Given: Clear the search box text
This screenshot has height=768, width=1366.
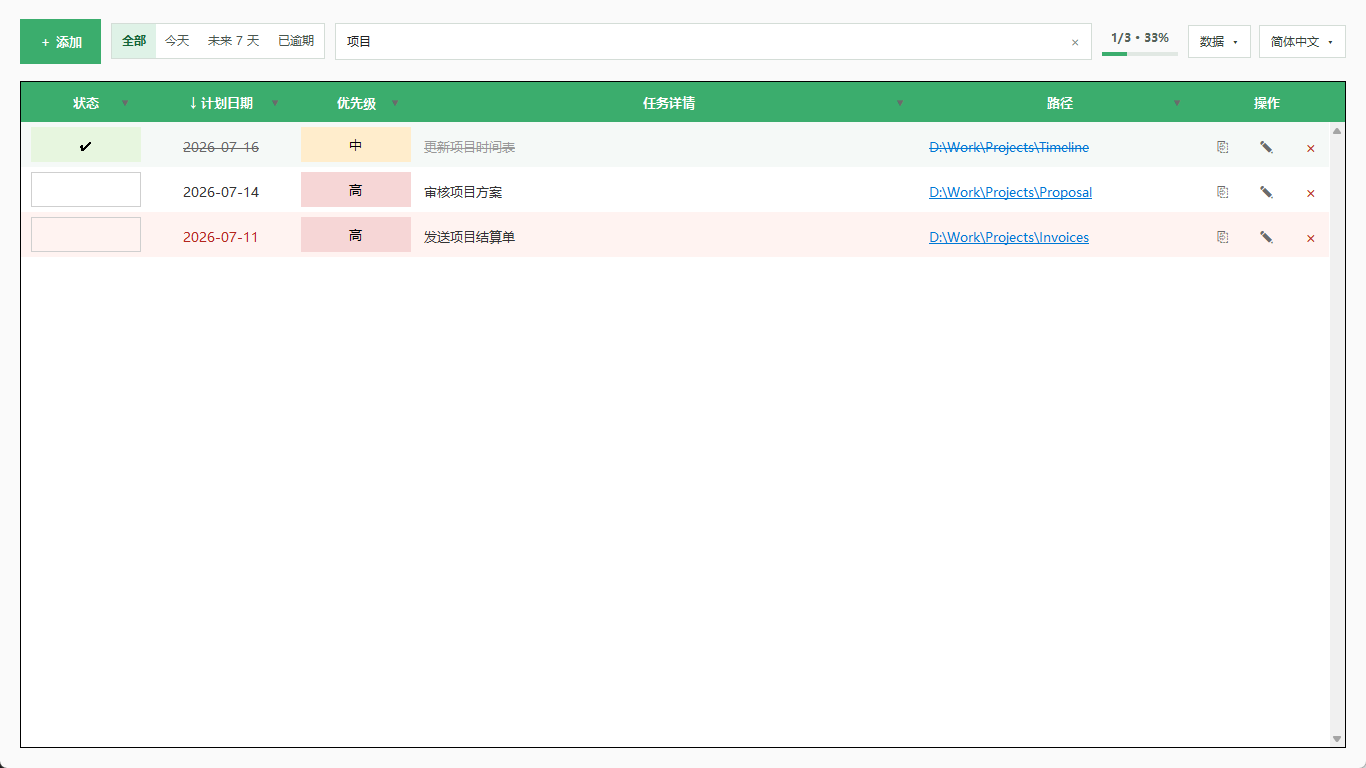Looking at the screenshot, I should coord(1075,42).
